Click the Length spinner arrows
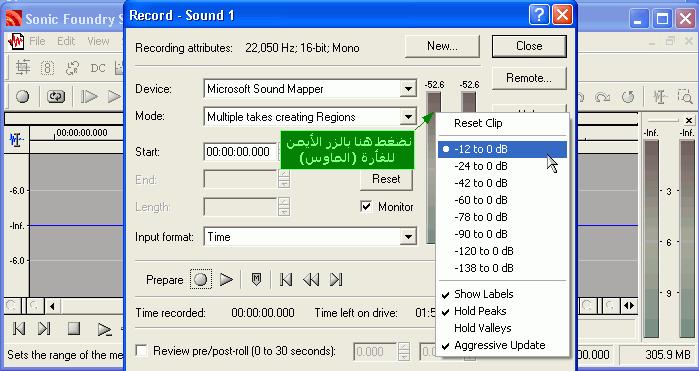 [284, 207]
